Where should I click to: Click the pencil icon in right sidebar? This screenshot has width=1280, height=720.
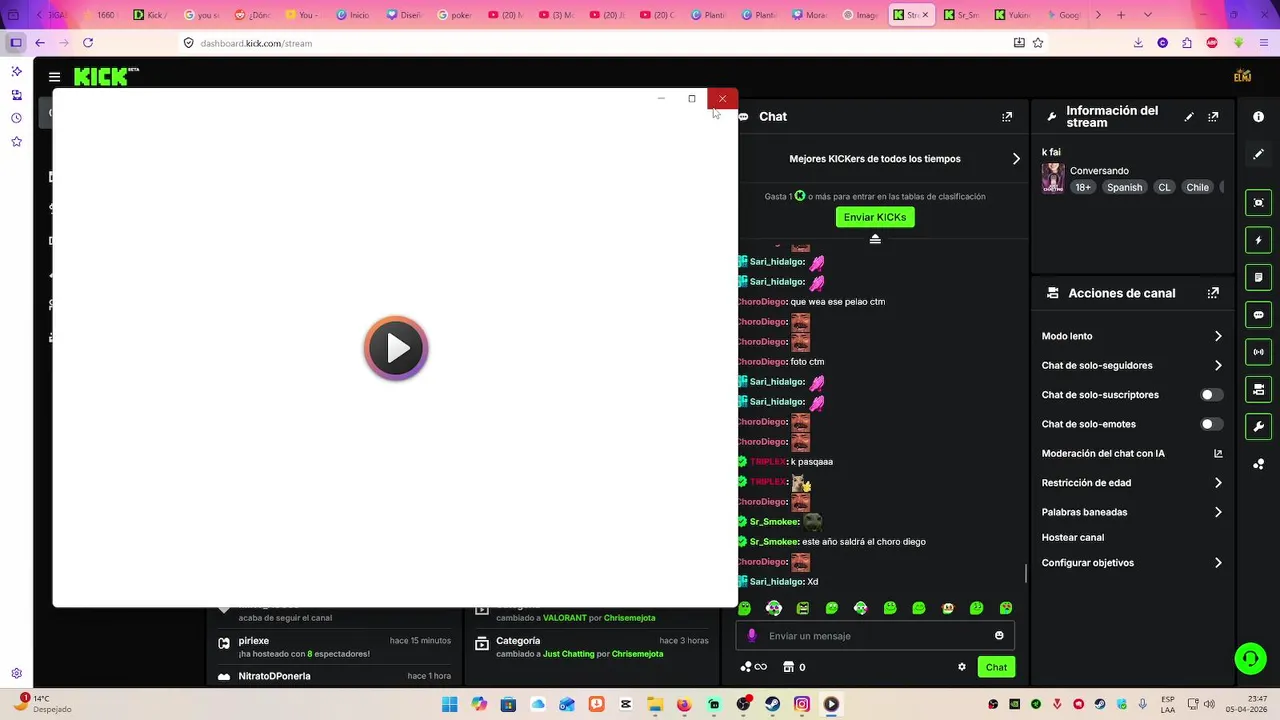[1258, 154]
